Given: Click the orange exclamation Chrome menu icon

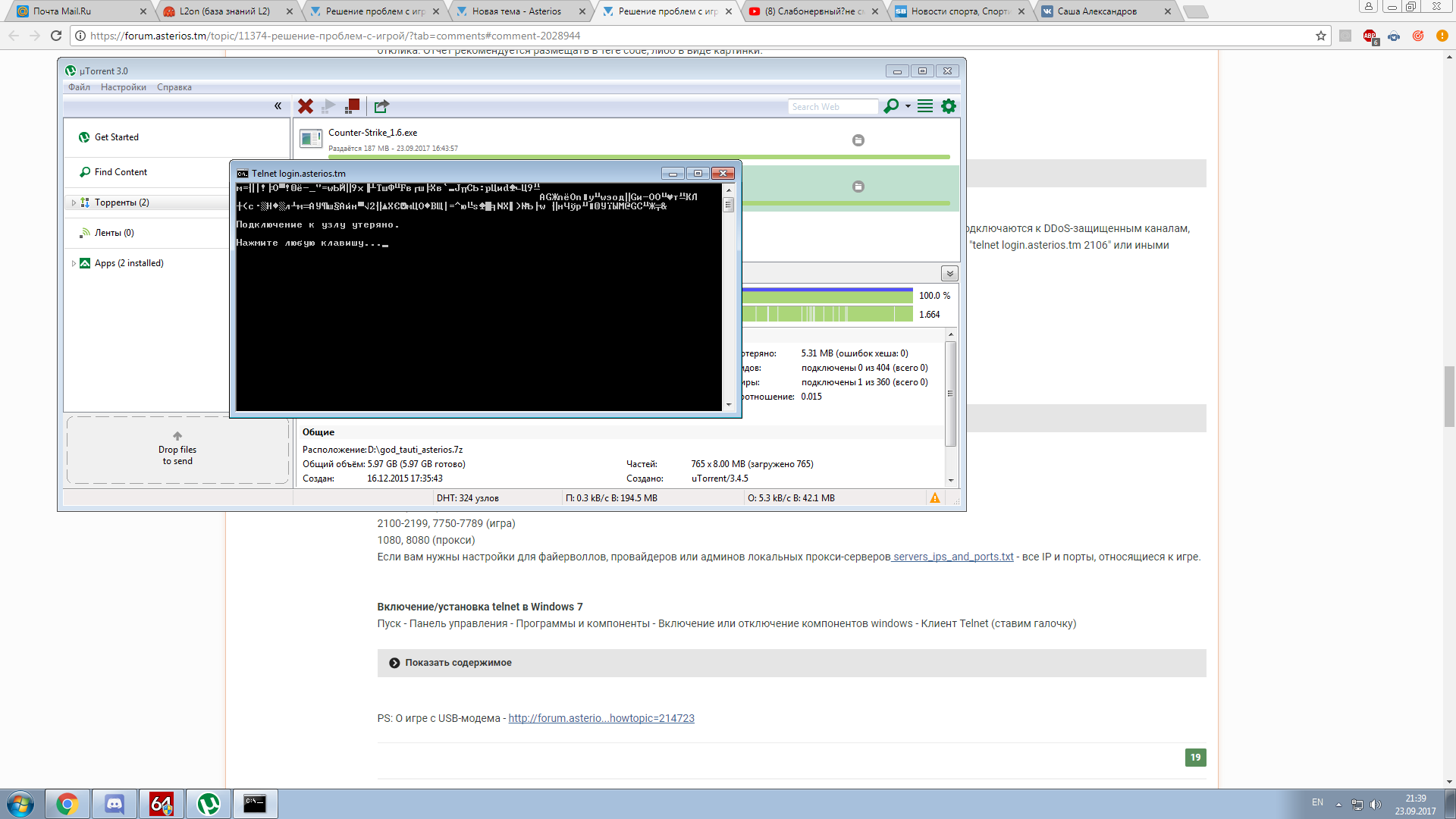Looking at the screenshot, I should pyautogui.click(x=1442, y=36).
